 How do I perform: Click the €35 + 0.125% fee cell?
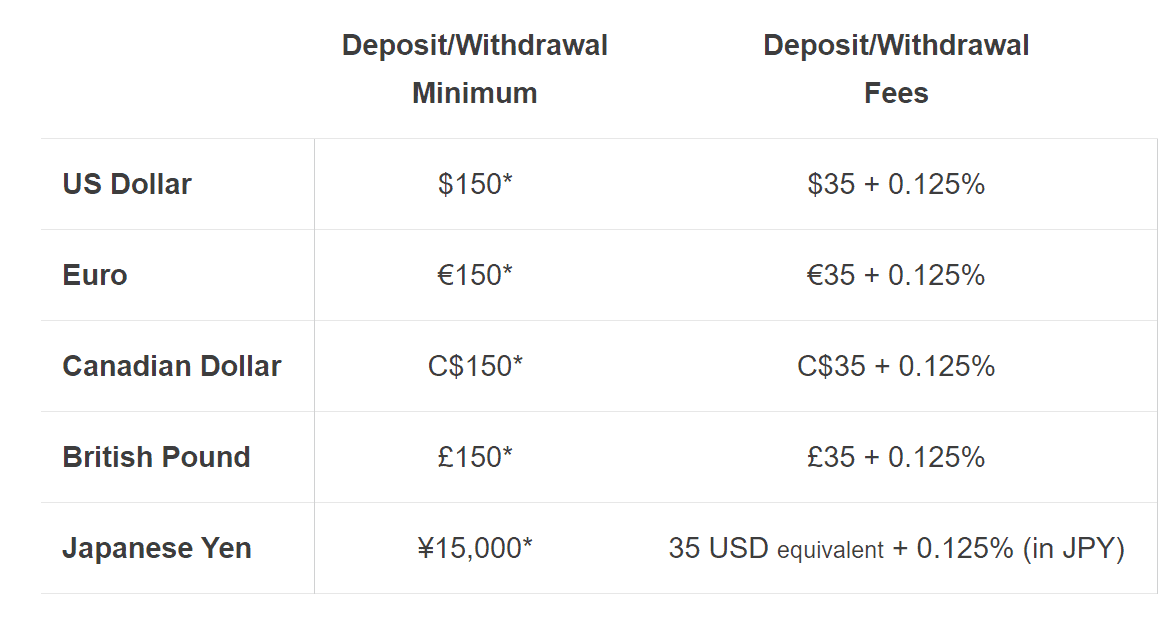pos(896,275)
